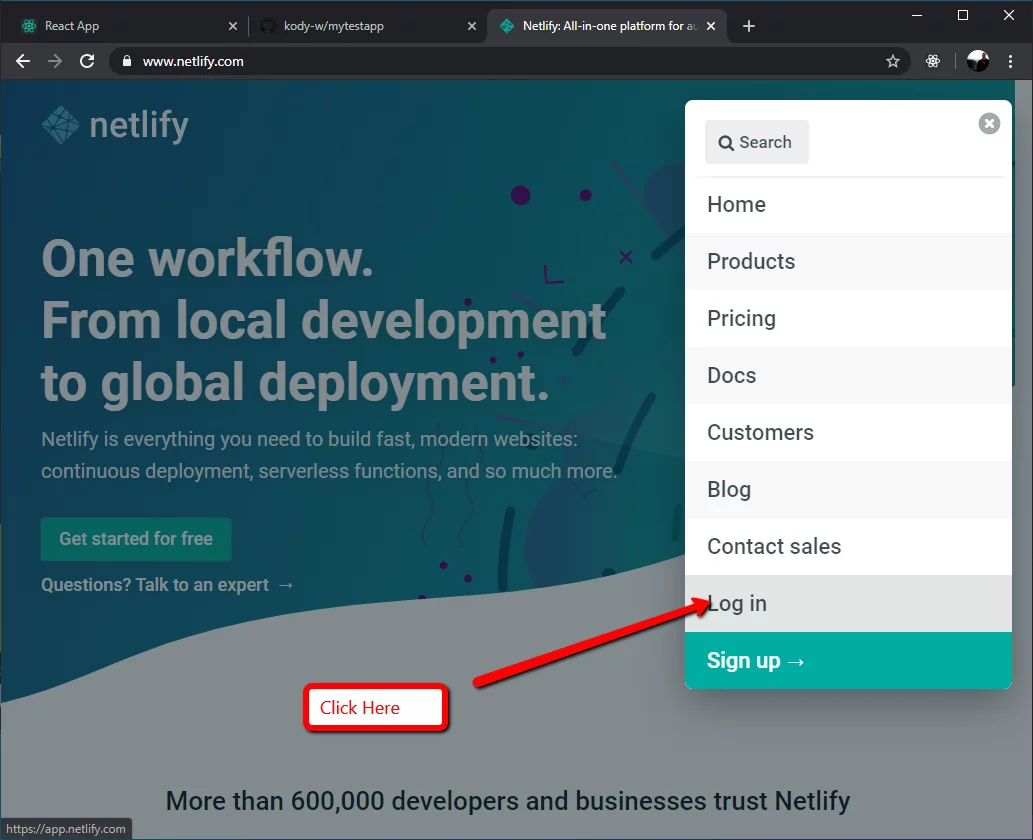Image resolution: width=1033 pixels, height=840 pixels.
Task: Reload the Netlify page
Action: 87,61
